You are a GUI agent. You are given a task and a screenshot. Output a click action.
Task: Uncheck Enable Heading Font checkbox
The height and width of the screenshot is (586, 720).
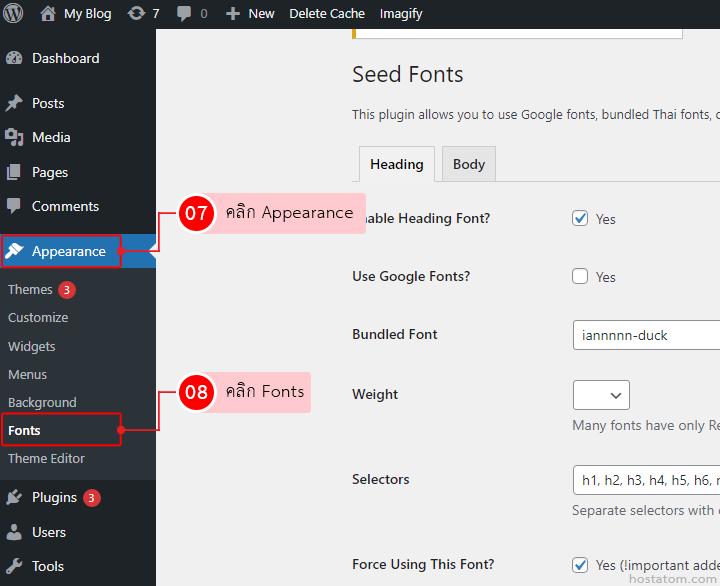coord(580,218)
